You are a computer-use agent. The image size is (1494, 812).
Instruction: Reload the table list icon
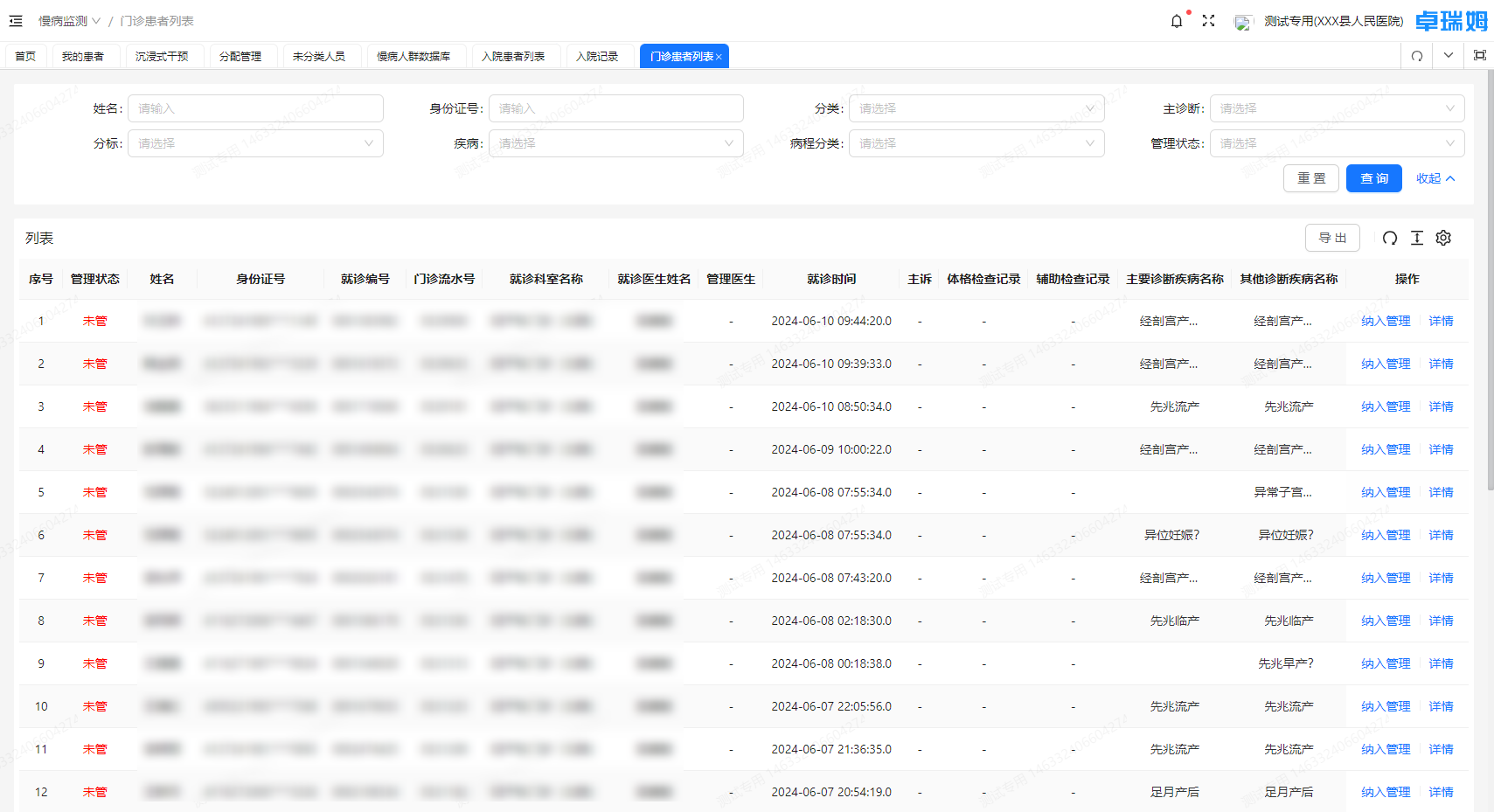click(1390, 238)
